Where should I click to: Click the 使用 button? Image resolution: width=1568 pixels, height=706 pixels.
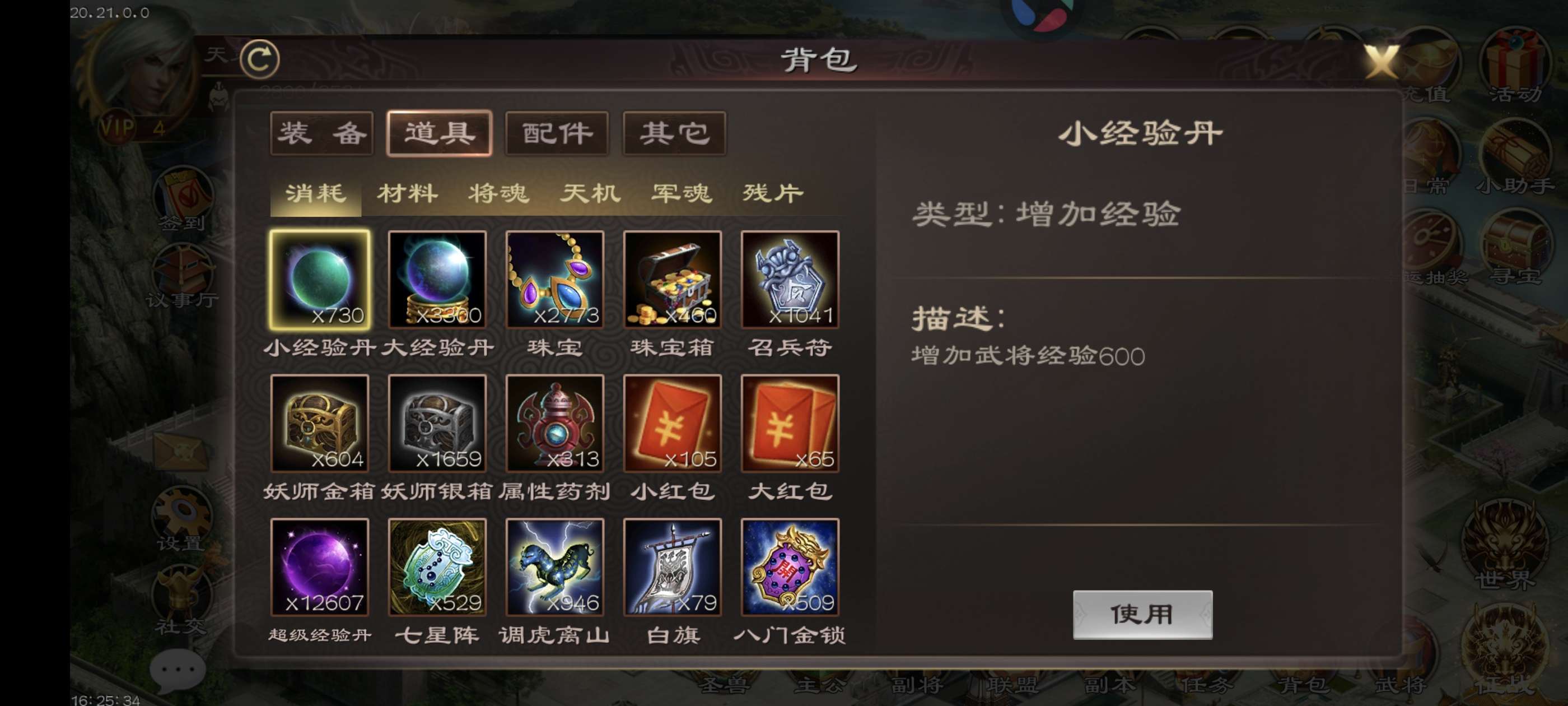1142,614
